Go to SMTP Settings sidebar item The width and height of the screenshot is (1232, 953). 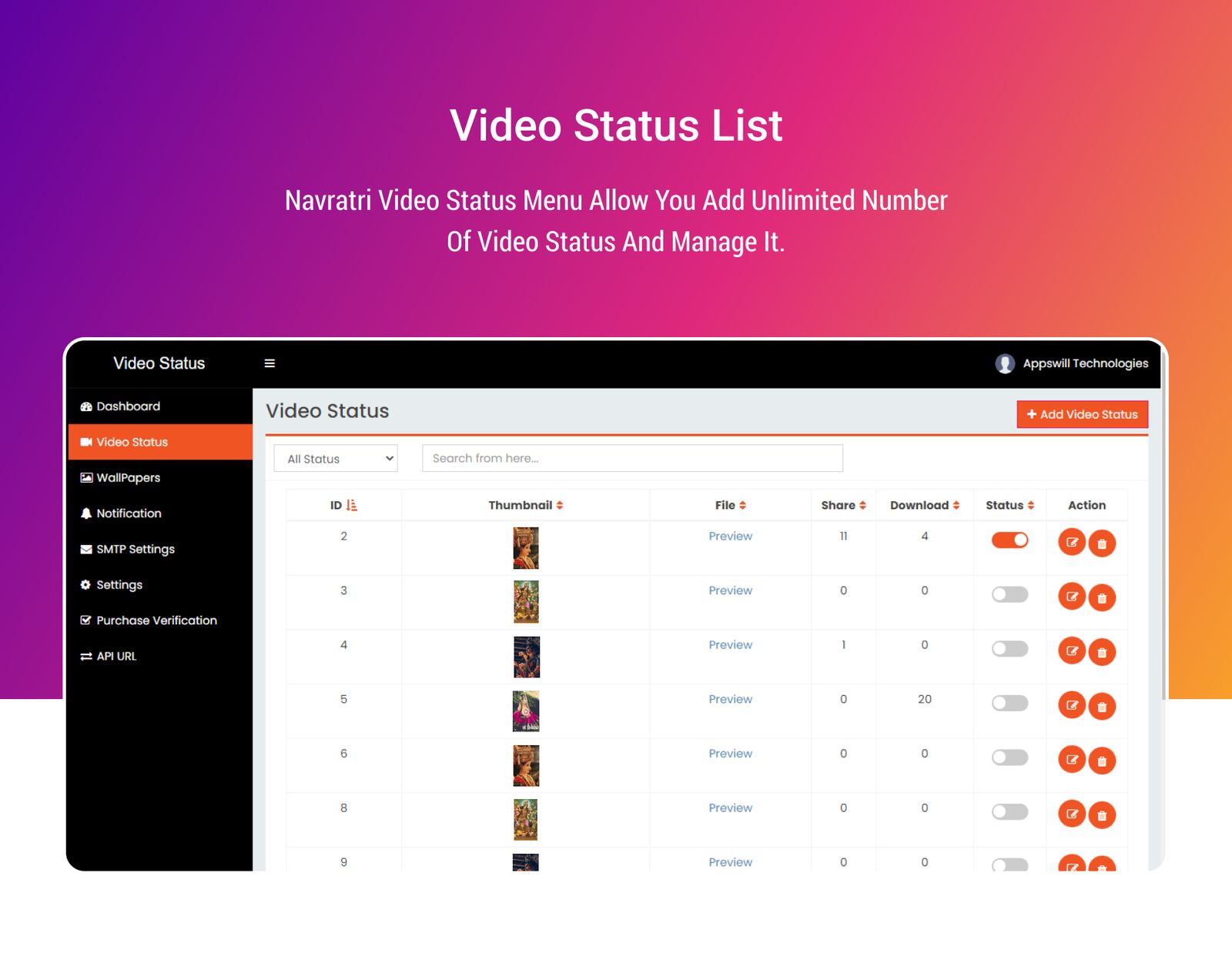click(135, 549)
